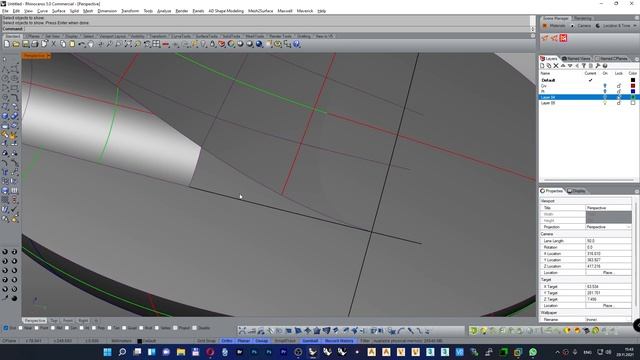The image size is (640, 360).
Task: Click the Undo arrow icon
Action: (x=82, y=44)
